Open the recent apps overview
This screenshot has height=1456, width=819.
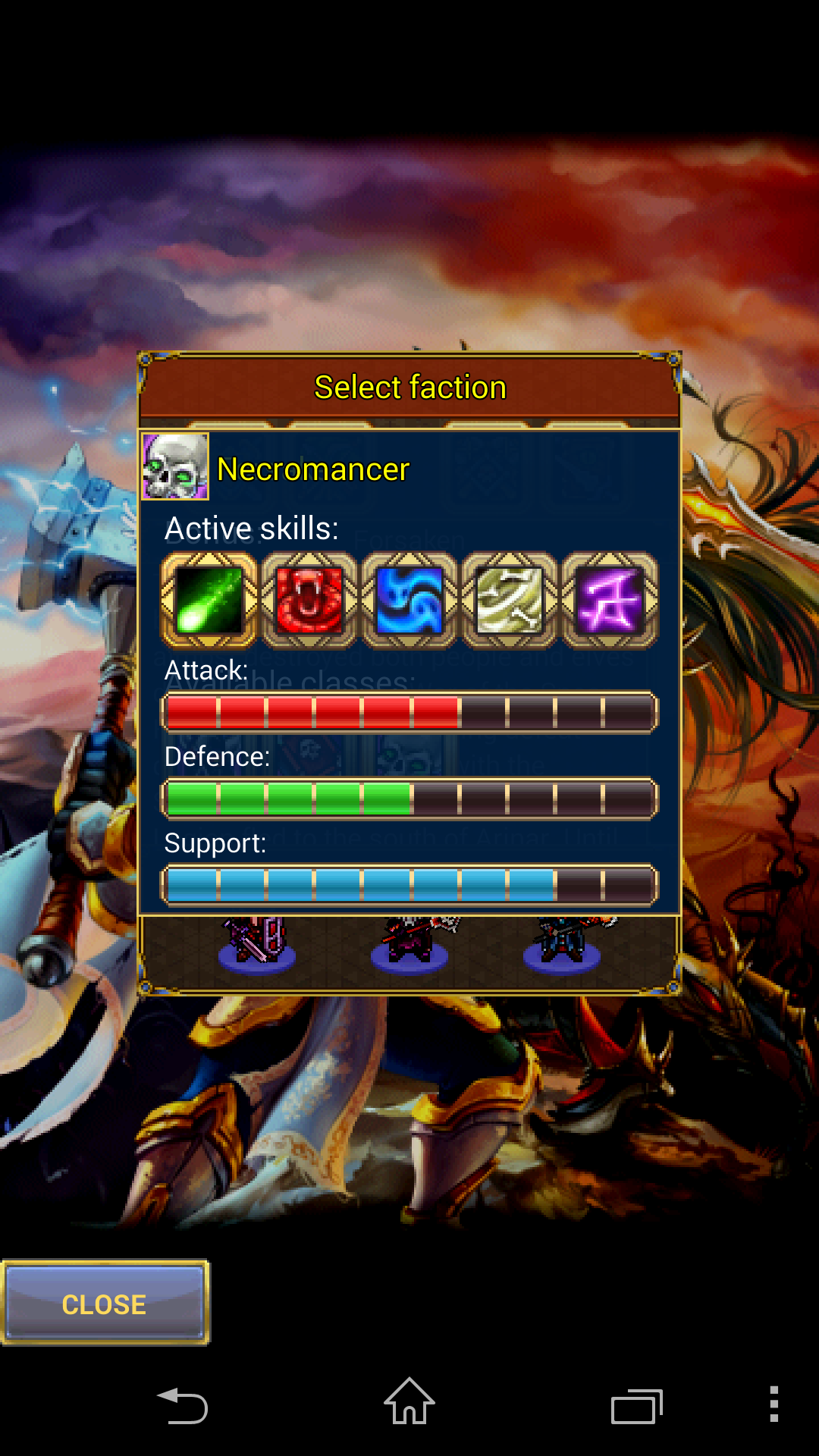coord(637,1407)
